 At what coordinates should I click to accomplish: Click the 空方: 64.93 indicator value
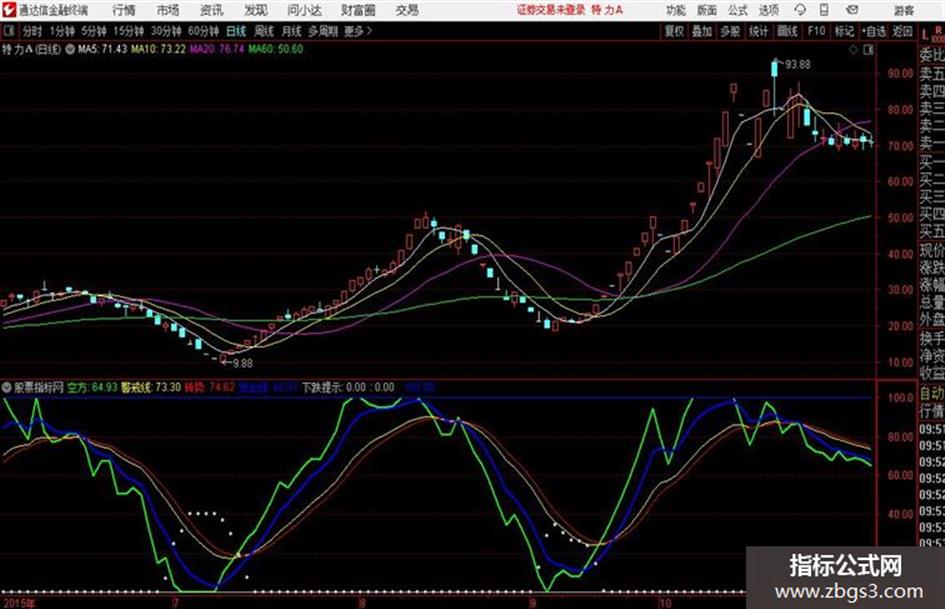coord(92,387)
